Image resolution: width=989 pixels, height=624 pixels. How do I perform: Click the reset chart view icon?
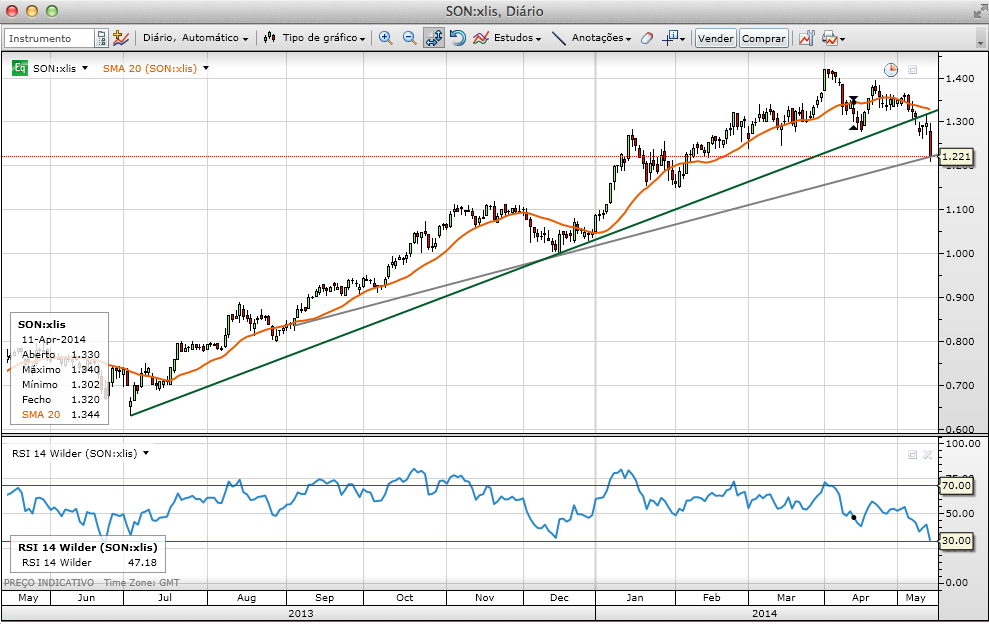pyautogui.click(x=458, y=38)
